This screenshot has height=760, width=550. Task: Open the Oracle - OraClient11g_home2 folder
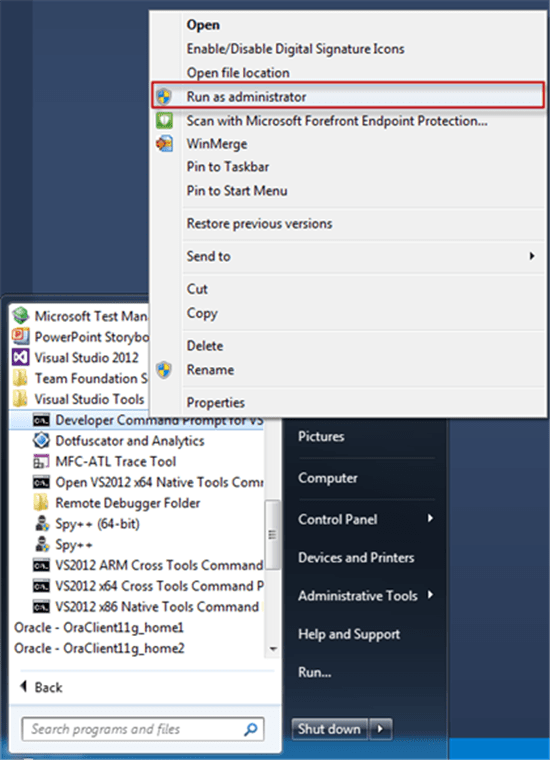pos(99,649)
